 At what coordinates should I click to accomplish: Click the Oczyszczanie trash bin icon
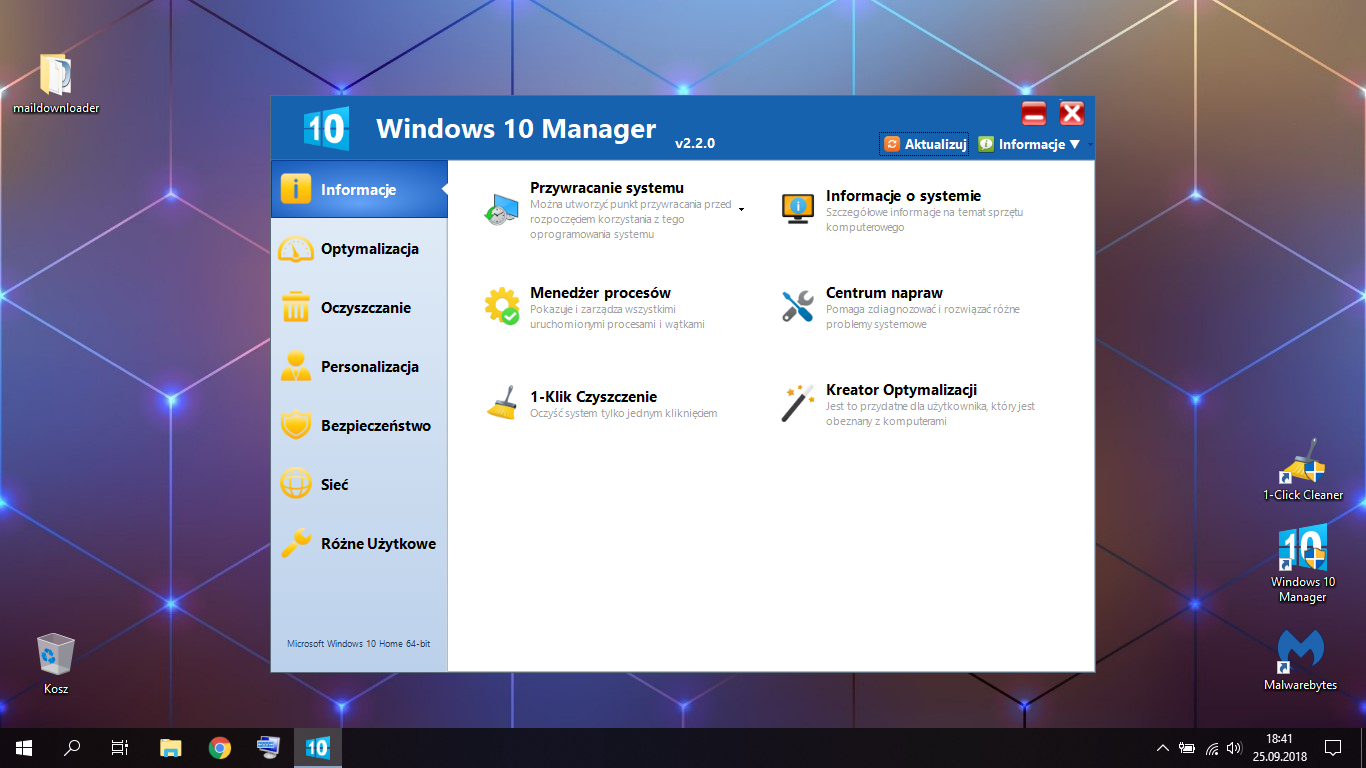click(296, 307)
